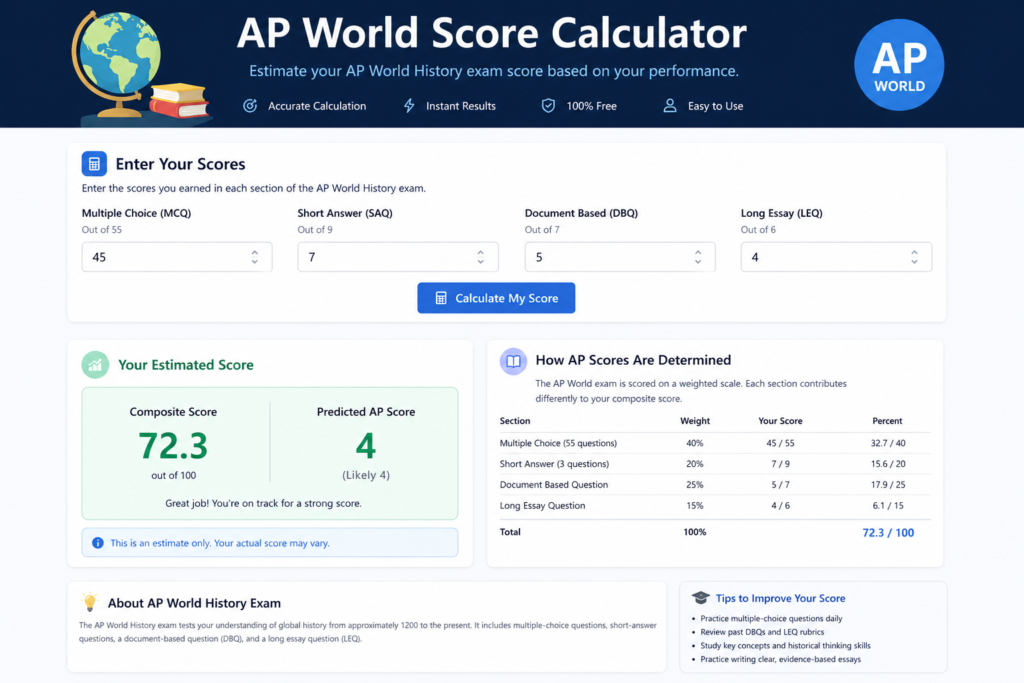Click the graduation cap icon by Tips to Improve
Viewport: 1024px width, 683px height.
tap(700, 598)
